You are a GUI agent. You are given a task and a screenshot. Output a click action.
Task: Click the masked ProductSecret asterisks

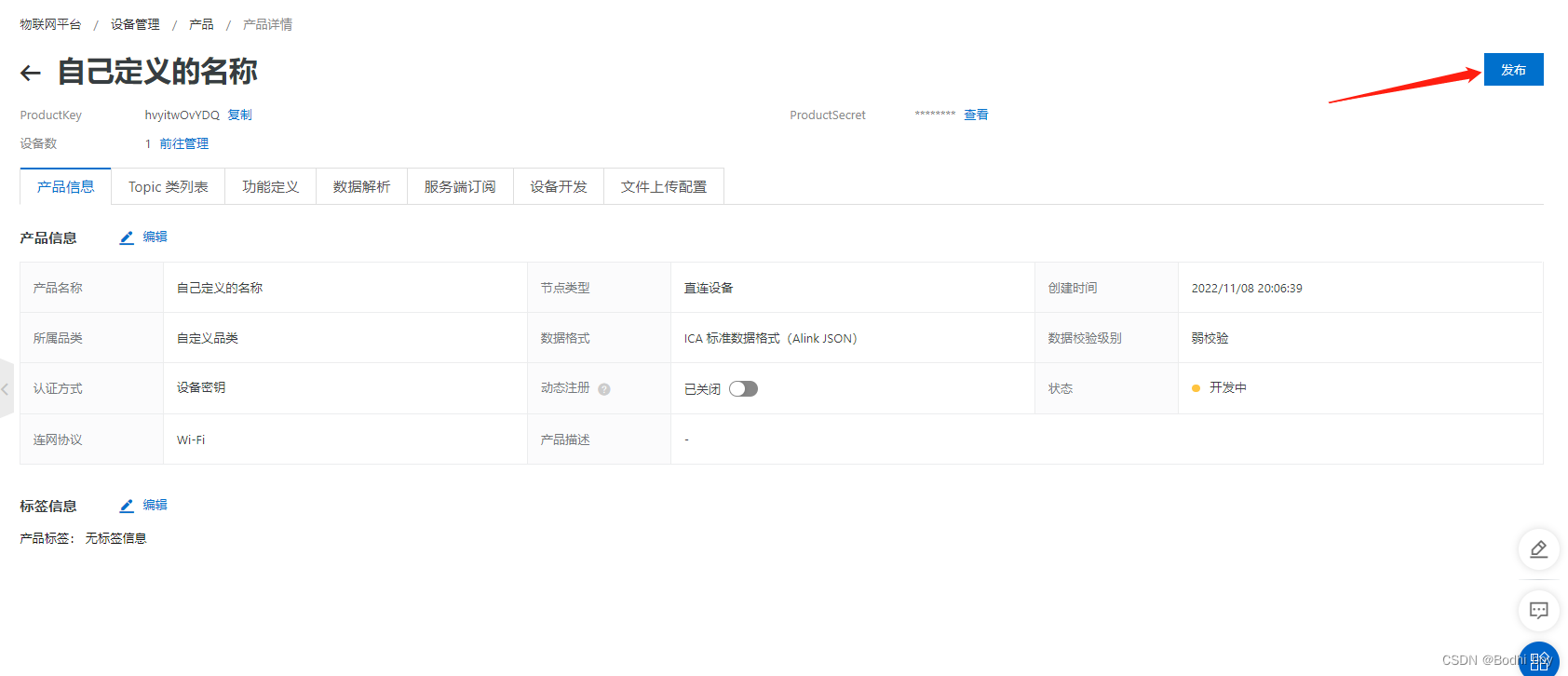(x=935, y=115)
